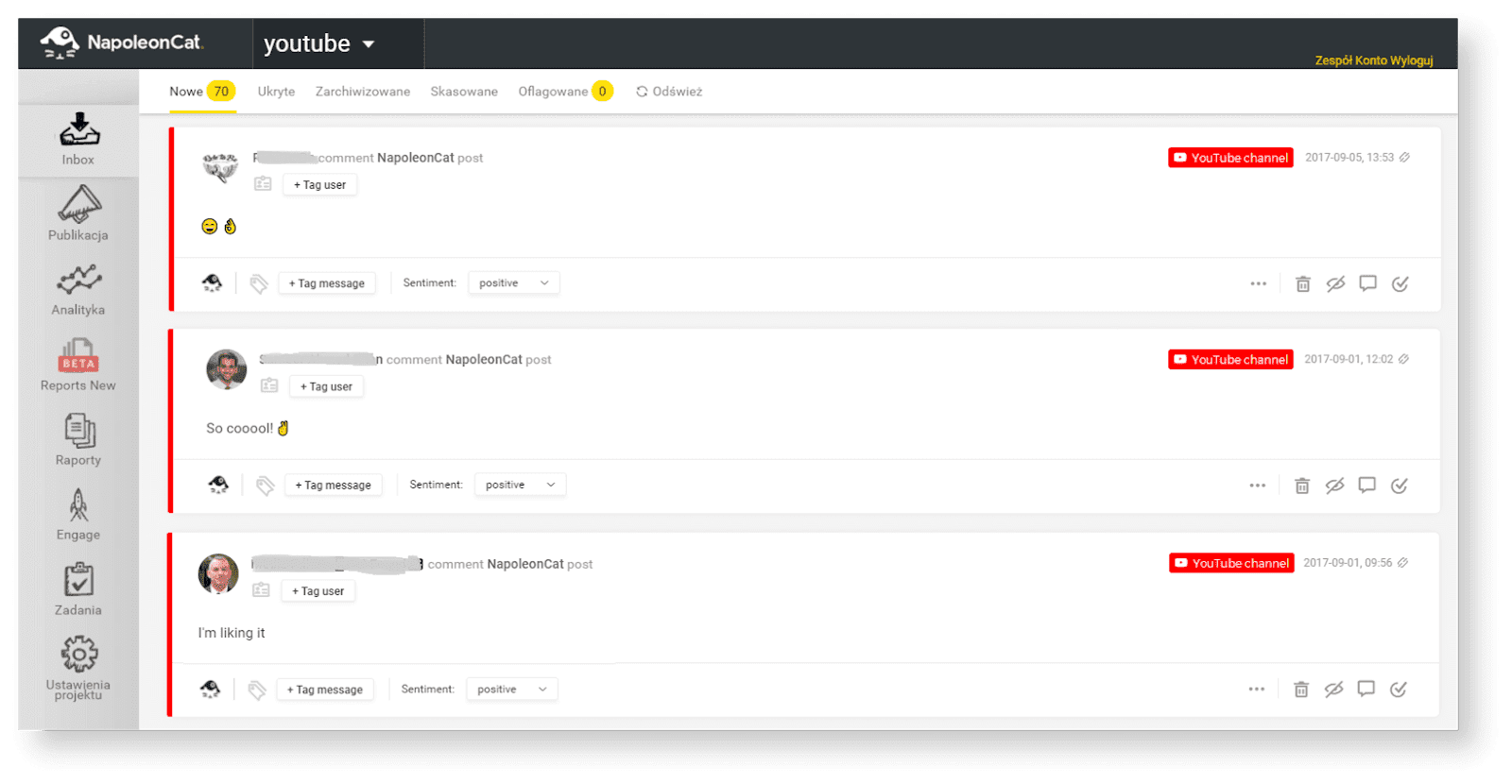The width and height of the screenshot is (1512, 784).
Task: Click assign cat icon under emoji comment
Action: pyautogui.click(x=213, y=283)
